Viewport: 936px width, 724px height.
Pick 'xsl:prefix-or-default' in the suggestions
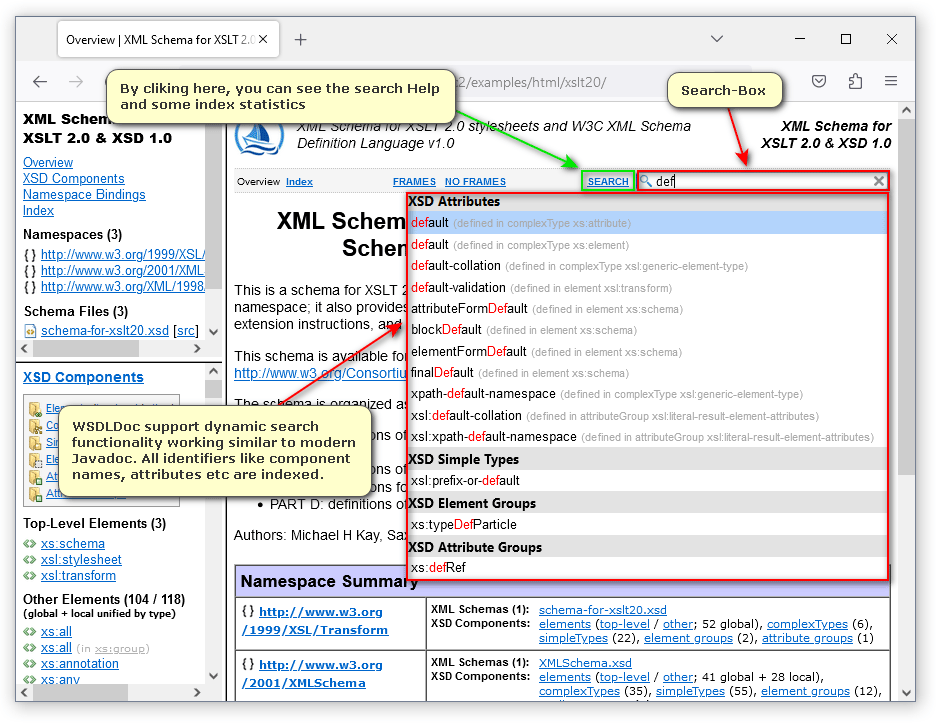pos(465,481)
